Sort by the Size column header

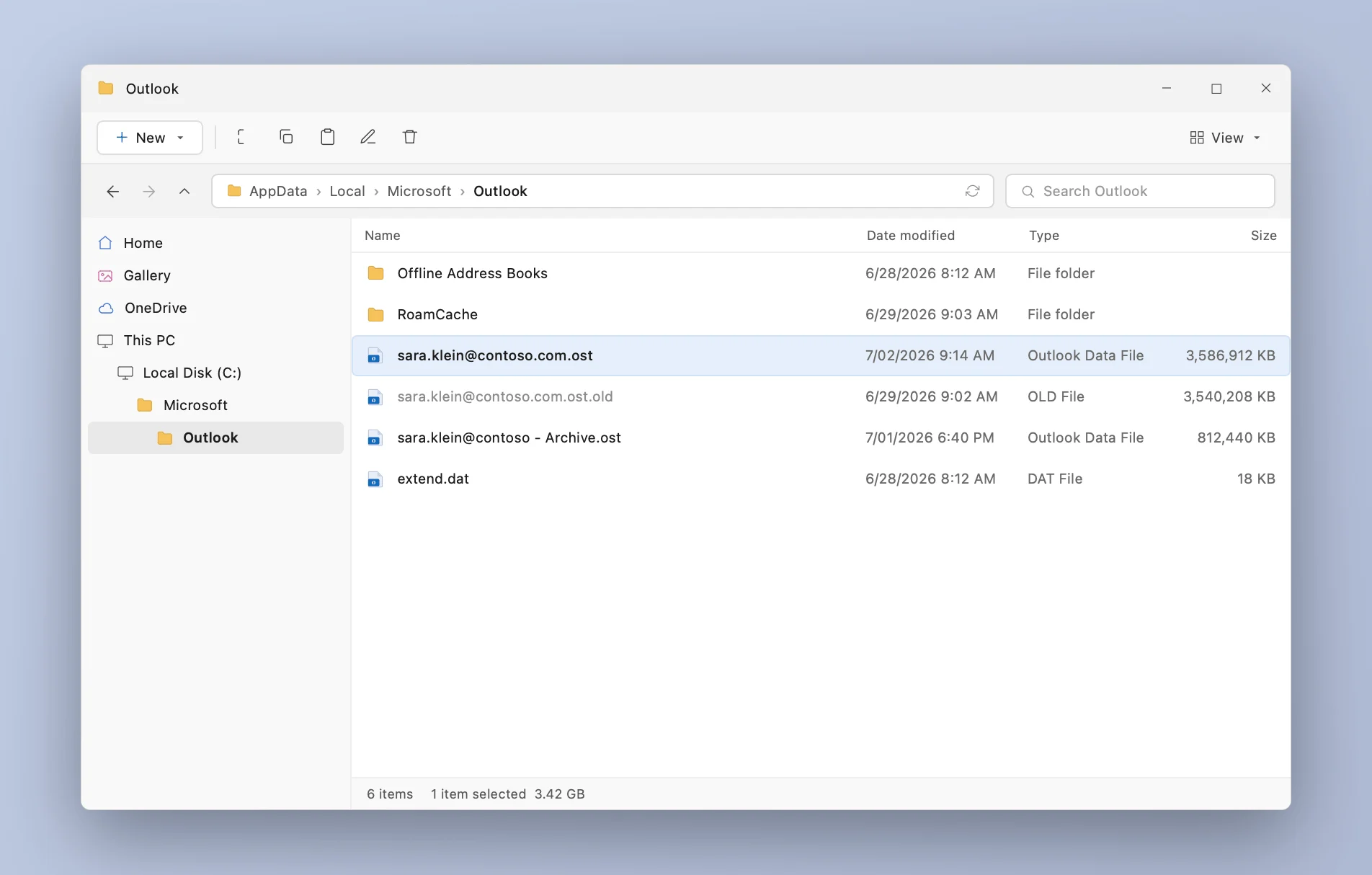[x=1263, y=235]
